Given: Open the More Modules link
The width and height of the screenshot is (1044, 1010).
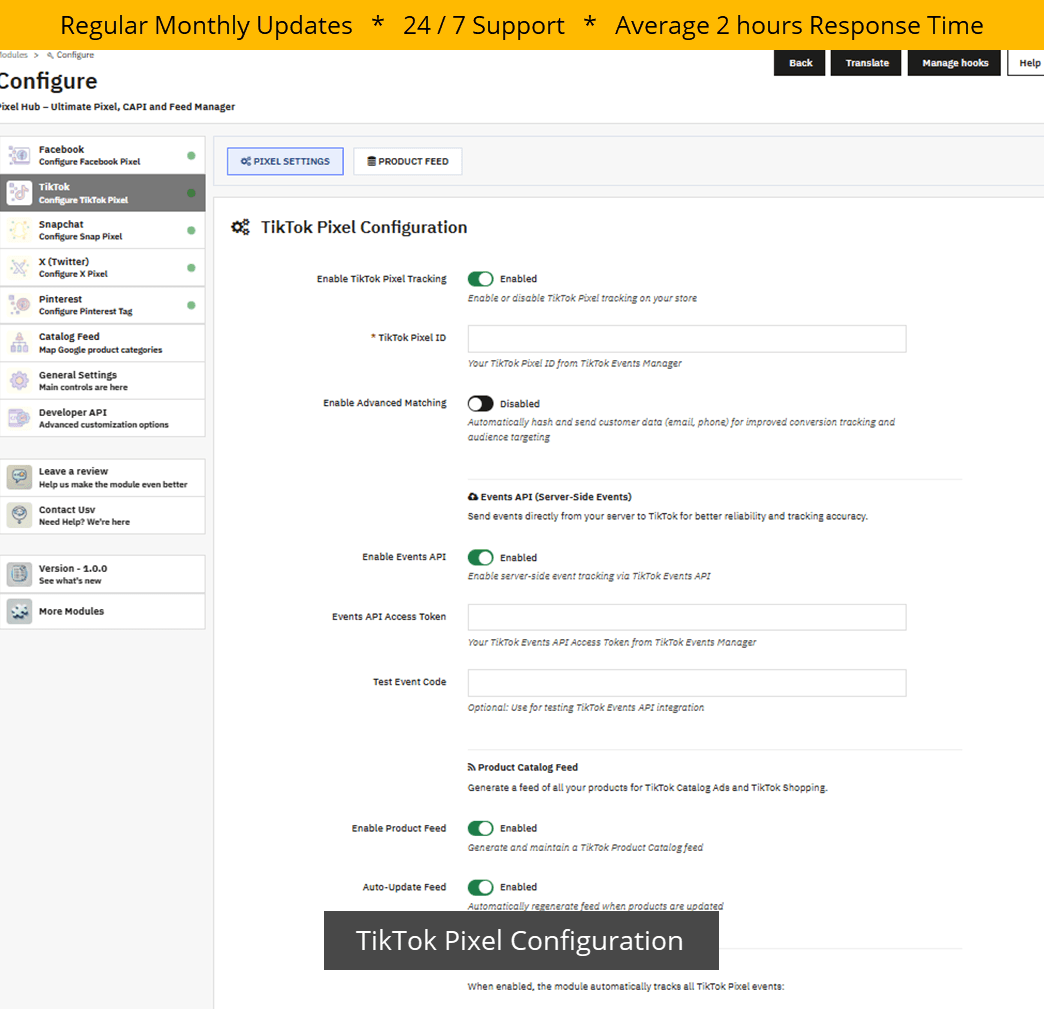Looking at the screenshot, I should click(x=103, y=611).
